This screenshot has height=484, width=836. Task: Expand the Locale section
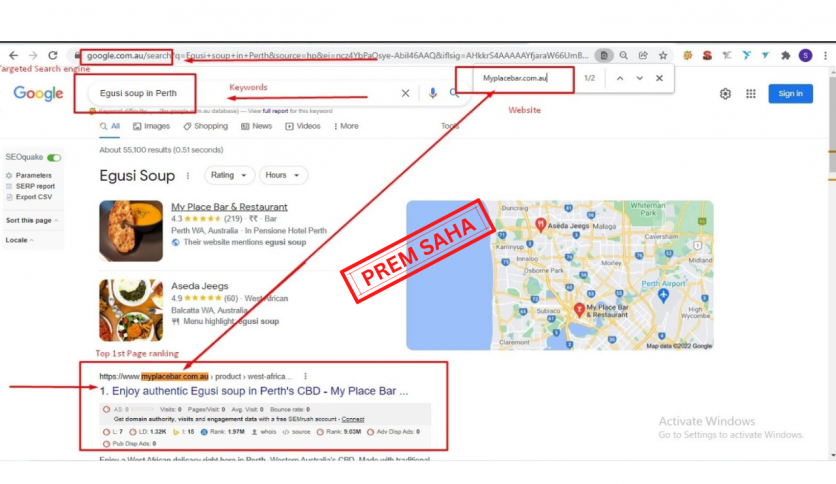[x=20, y=240]
